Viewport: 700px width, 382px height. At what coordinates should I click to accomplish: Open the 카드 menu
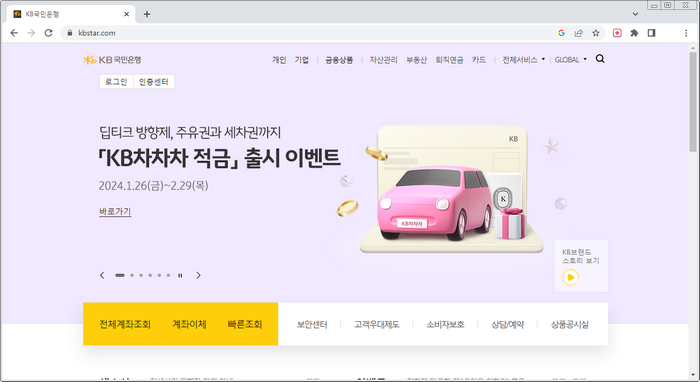click(x=479, y=60)
